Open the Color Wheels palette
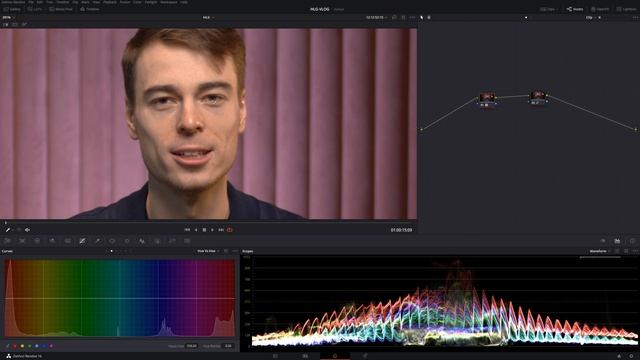 37,241
